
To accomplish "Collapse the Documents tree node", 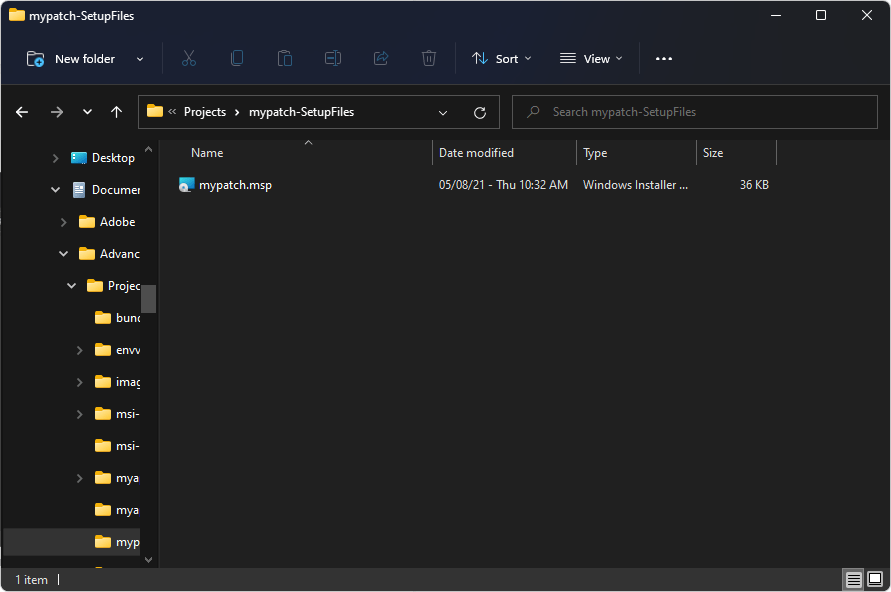I will click(56, 190).
